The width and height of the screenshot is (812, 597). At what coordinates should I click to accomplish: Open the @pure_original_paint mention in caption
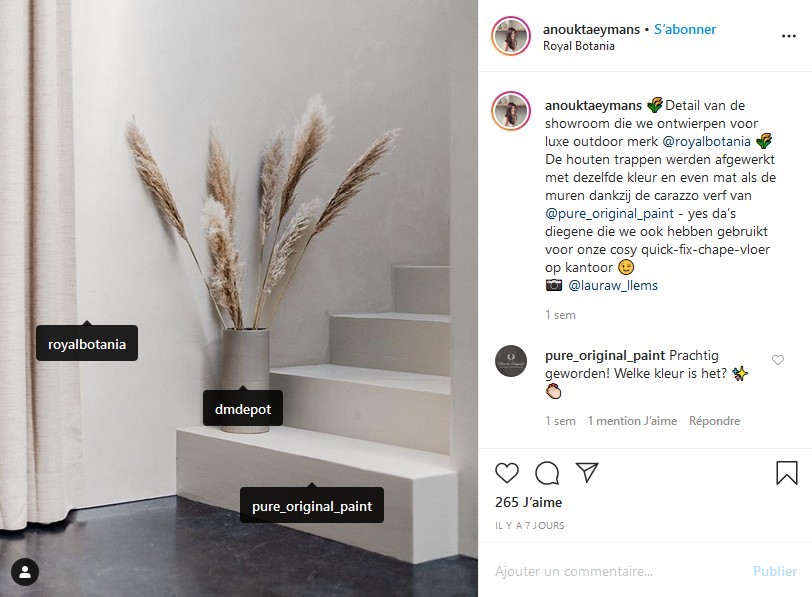(x=610, y=213)
